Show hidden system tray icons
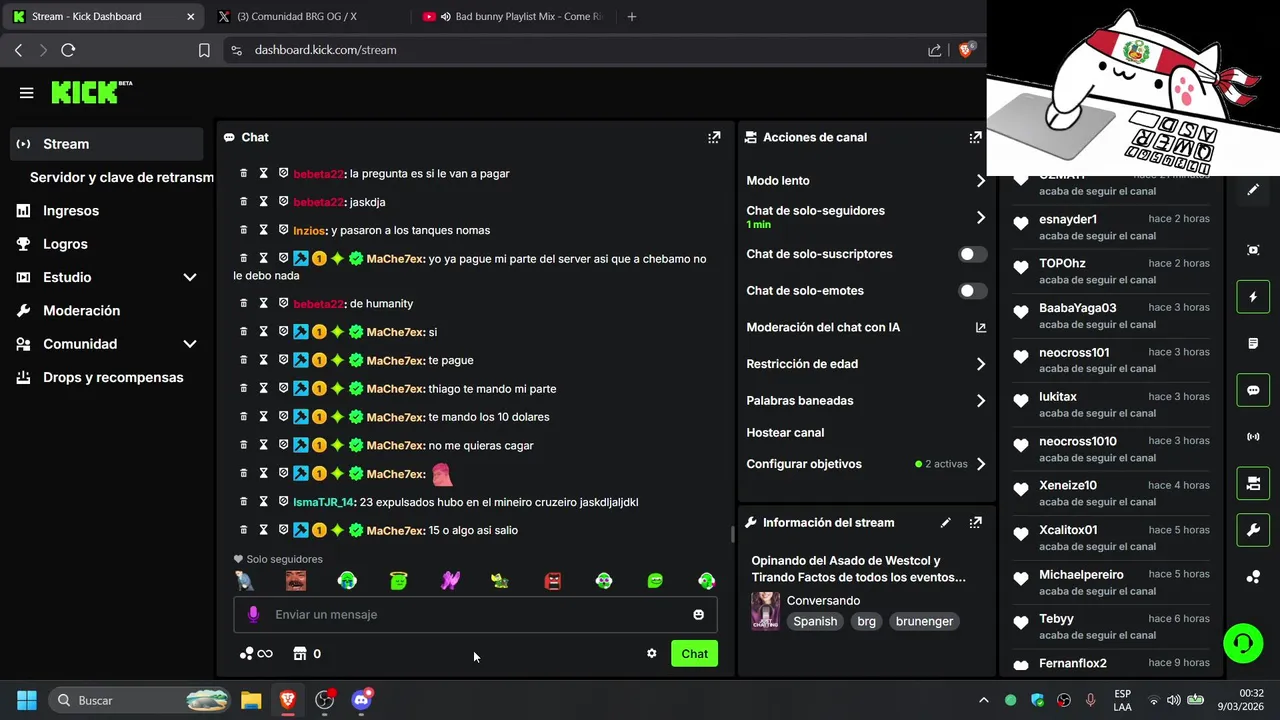Screen dimensions: 1280x720 [983, 700]
